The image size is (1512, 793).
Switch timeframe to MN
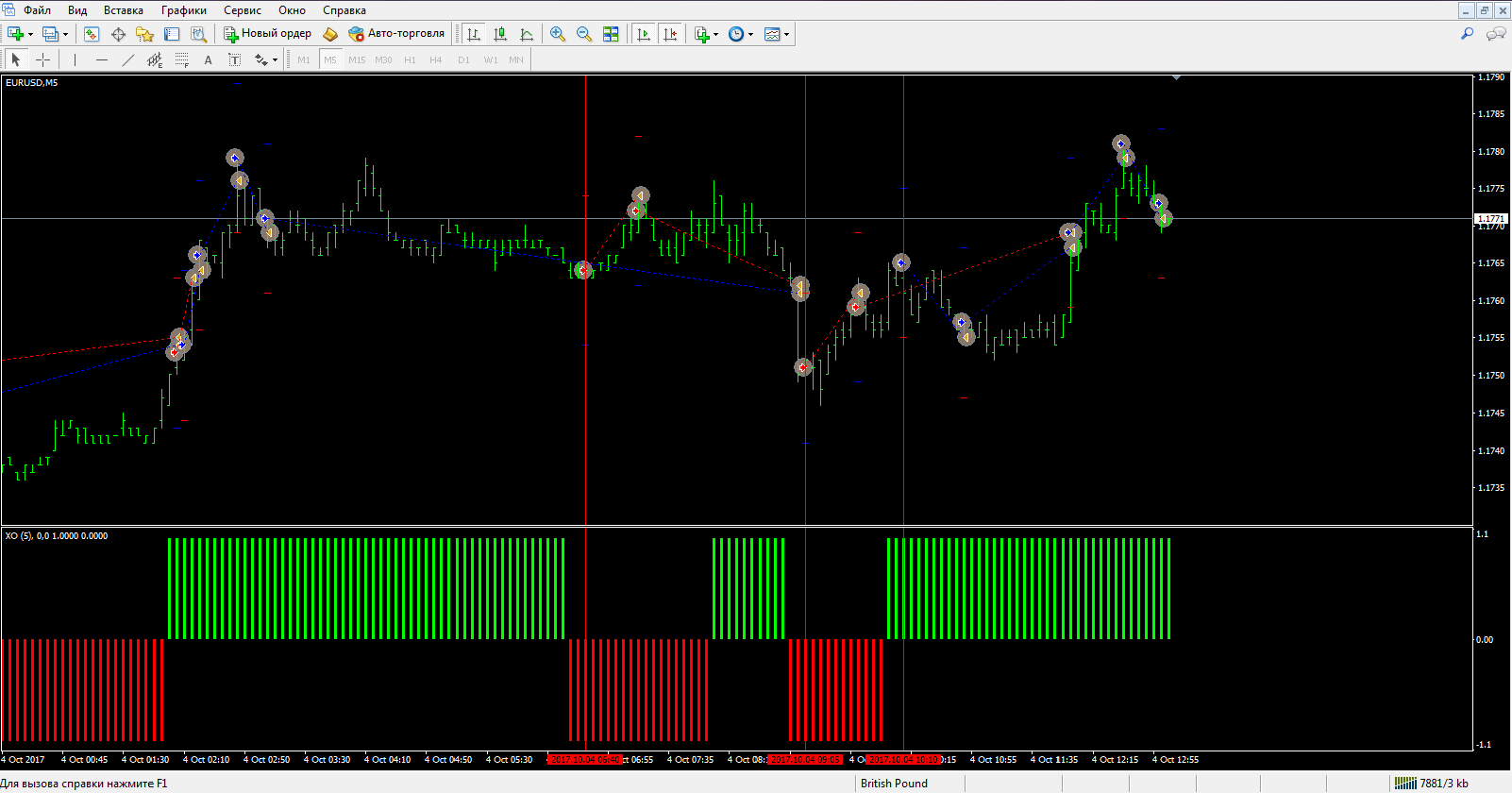(516, 59)
